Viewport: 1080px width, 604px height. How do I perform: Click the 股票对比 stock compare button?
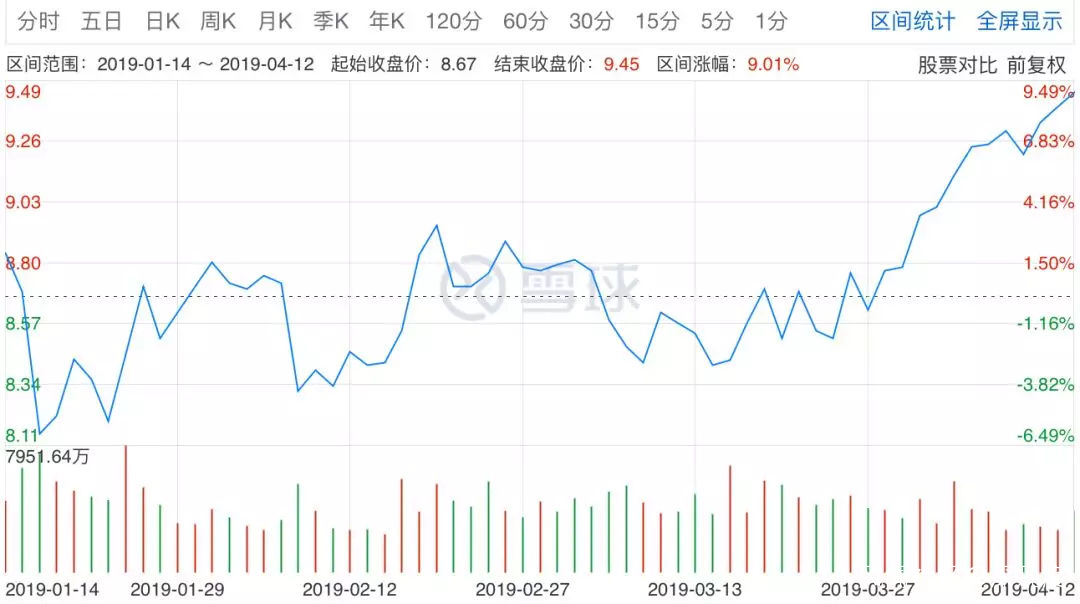(957, 65)
